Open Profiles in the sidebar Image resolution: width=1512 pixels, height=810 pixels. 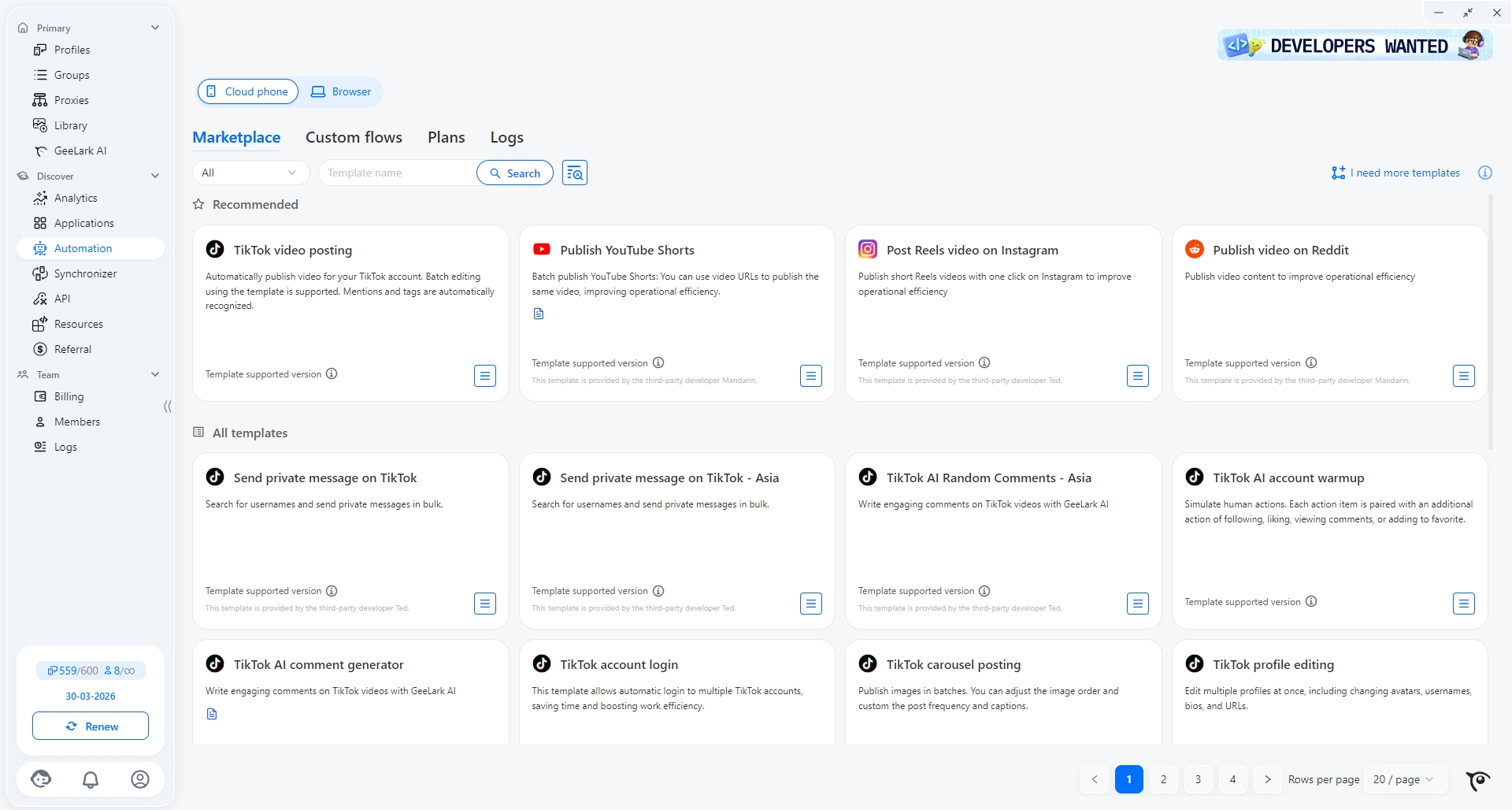(91, 50)
